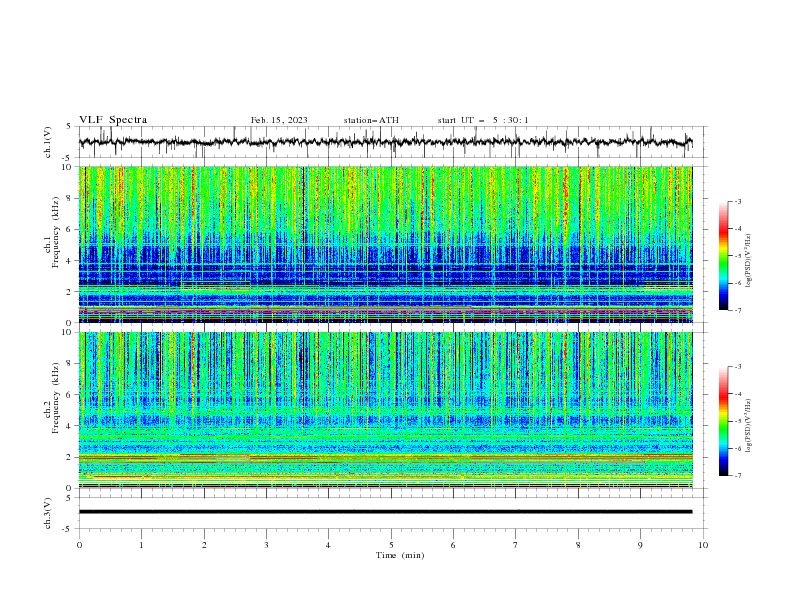Click the time axis end label "10"
Viewport: 792px width, 612px height.
tap(703, 545)
